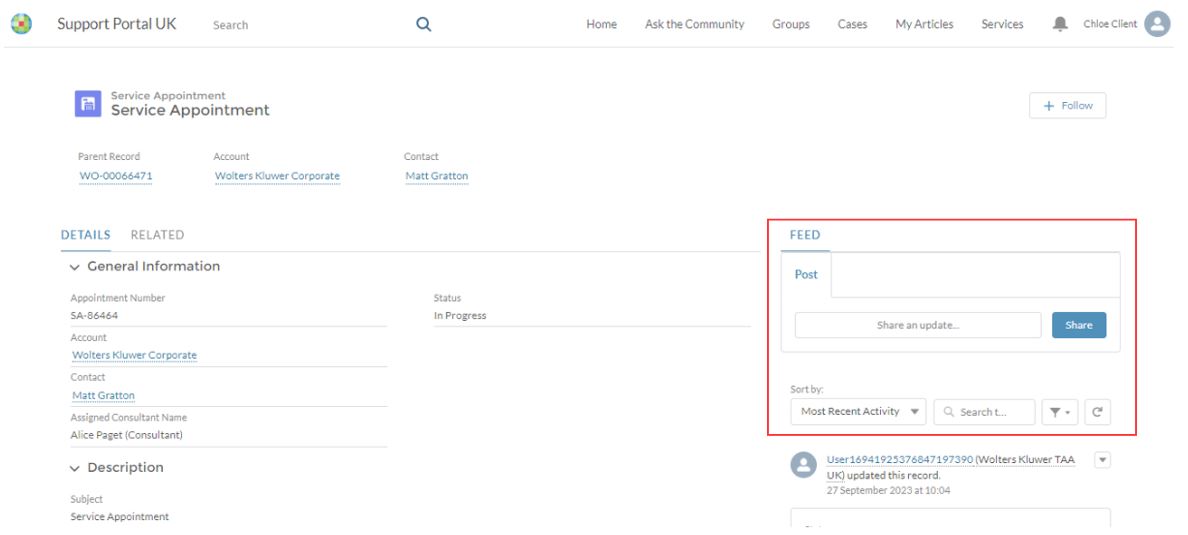Open the Groups menu item
The width and height of the screenshot is (1188, 535).
pos(791,24)
